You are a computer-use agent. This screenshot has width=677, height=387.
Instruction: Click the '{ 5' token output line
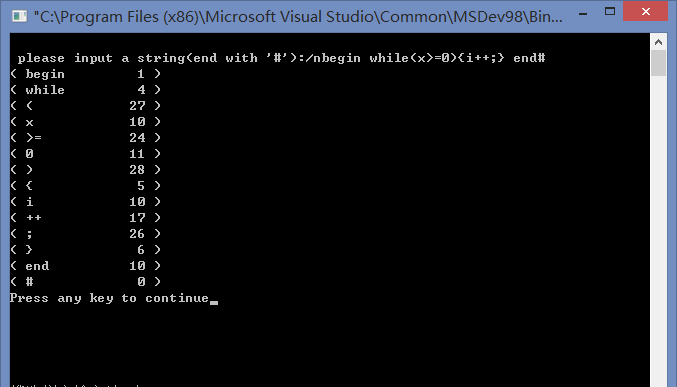click(85, 186)
